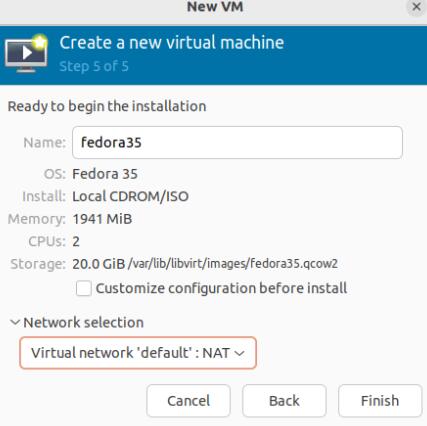
Task: Click the OS value Fedora 35
Action: (105, 174)
